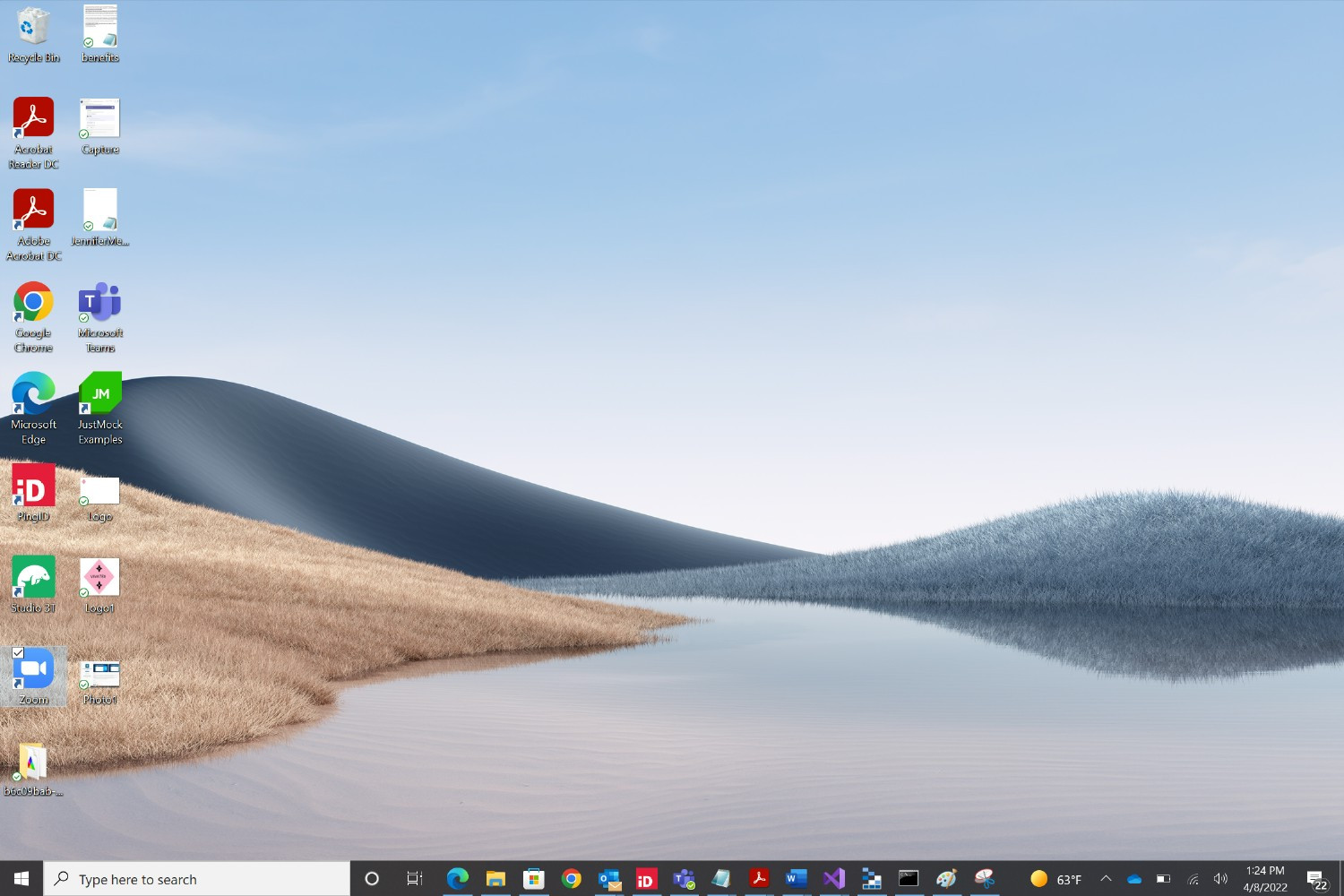
Task: Expand hidden system tray icons
Action: pyautogui.click(x=1106, y=879)
